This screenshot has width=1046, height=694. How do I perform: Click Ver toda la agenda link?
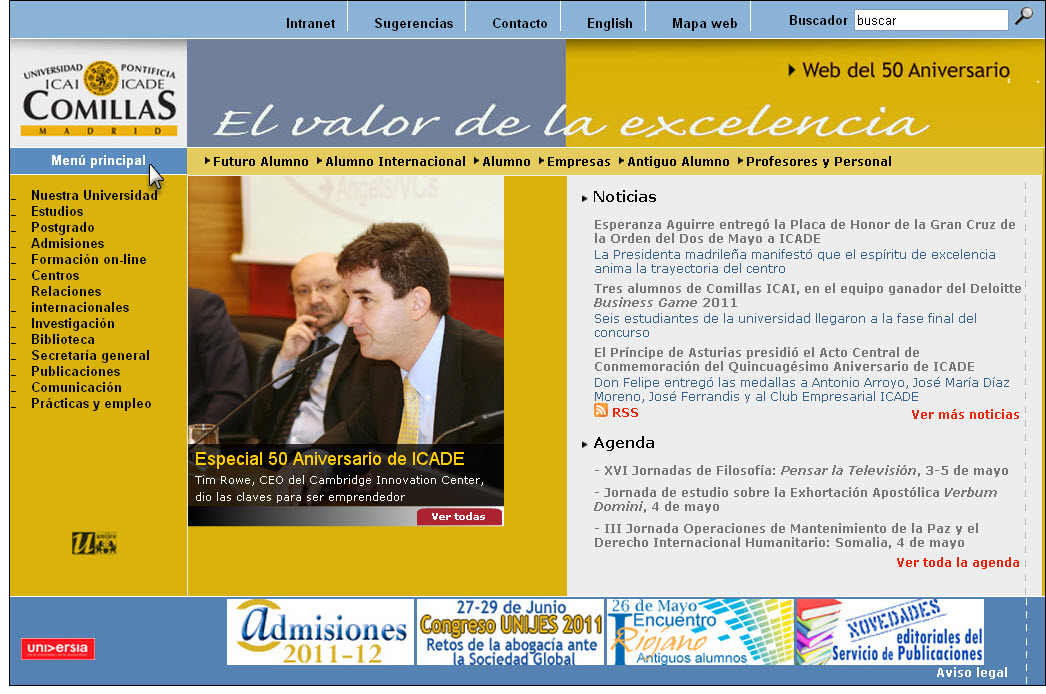click(958, 563)
